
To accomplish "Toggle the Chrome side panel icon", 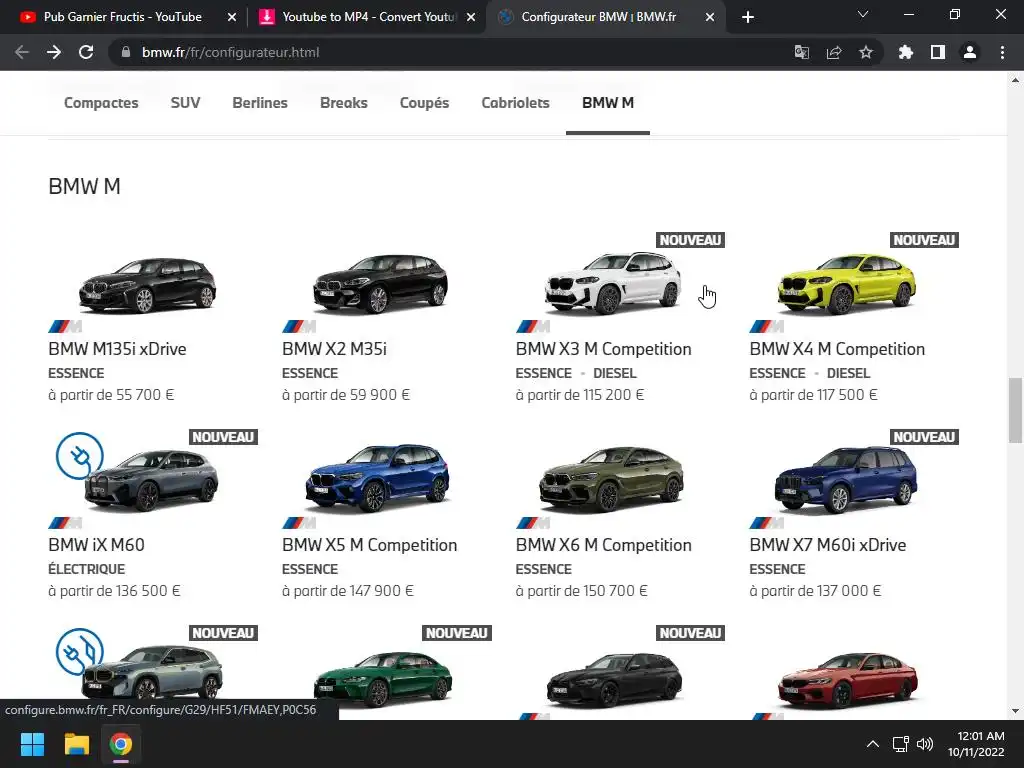I will pos(938,52).
